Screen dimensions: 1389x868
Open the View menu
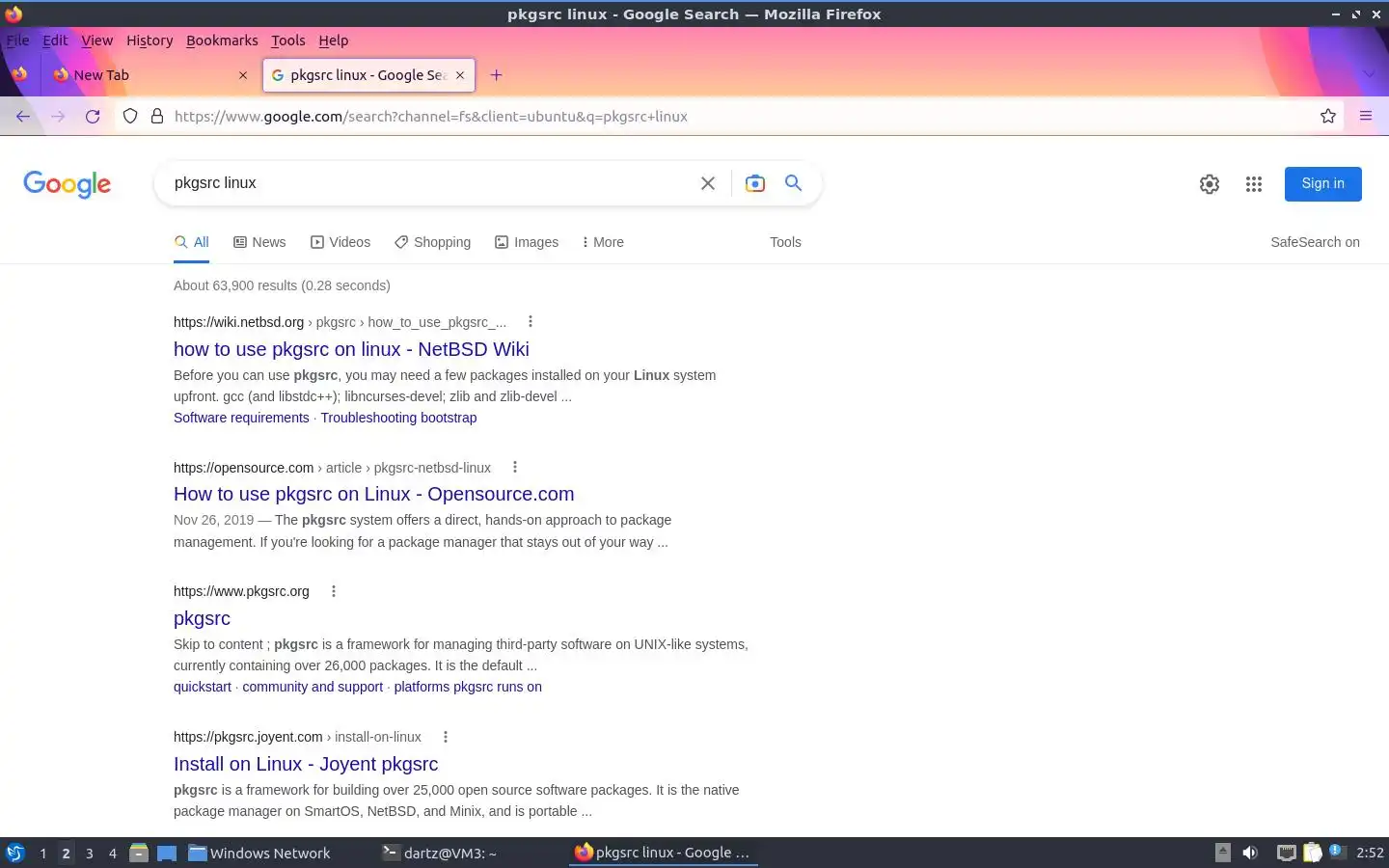point(96,41)
